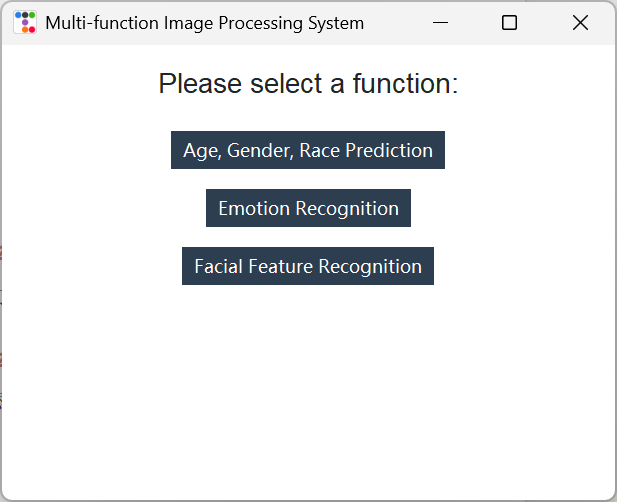
Task: Click the colorful app icon in title bar
Action: pyautogui.click(x=25, y=22)
